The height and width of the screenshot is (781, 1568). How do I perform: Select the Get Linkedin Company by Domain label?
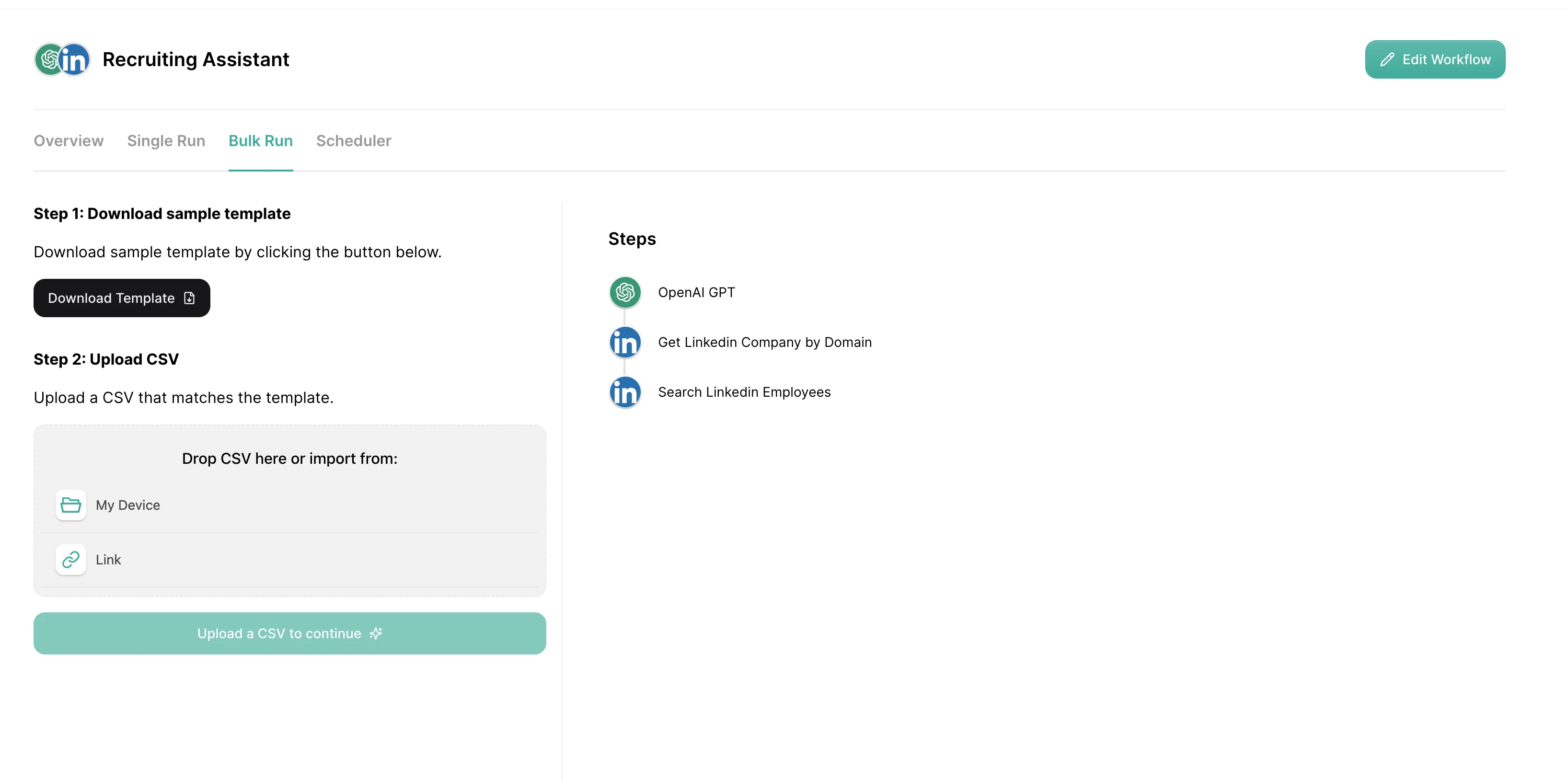(764, 342)
